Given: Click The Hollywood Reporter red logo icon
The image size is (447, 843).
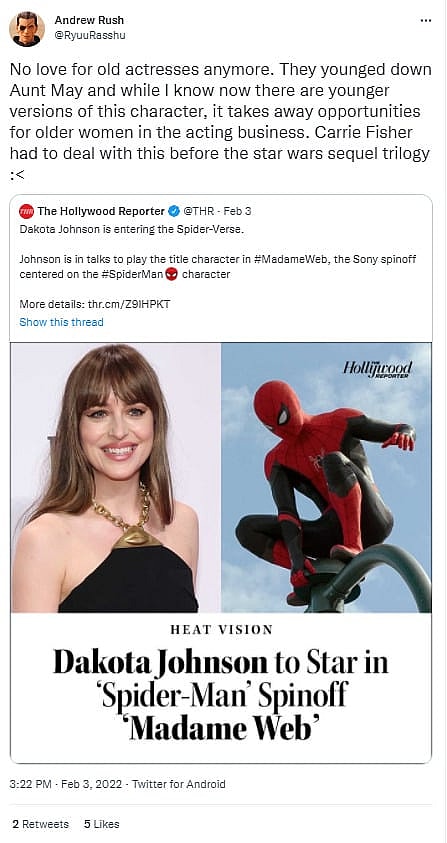Looking at the screenshot, I should tap(26, 211).
